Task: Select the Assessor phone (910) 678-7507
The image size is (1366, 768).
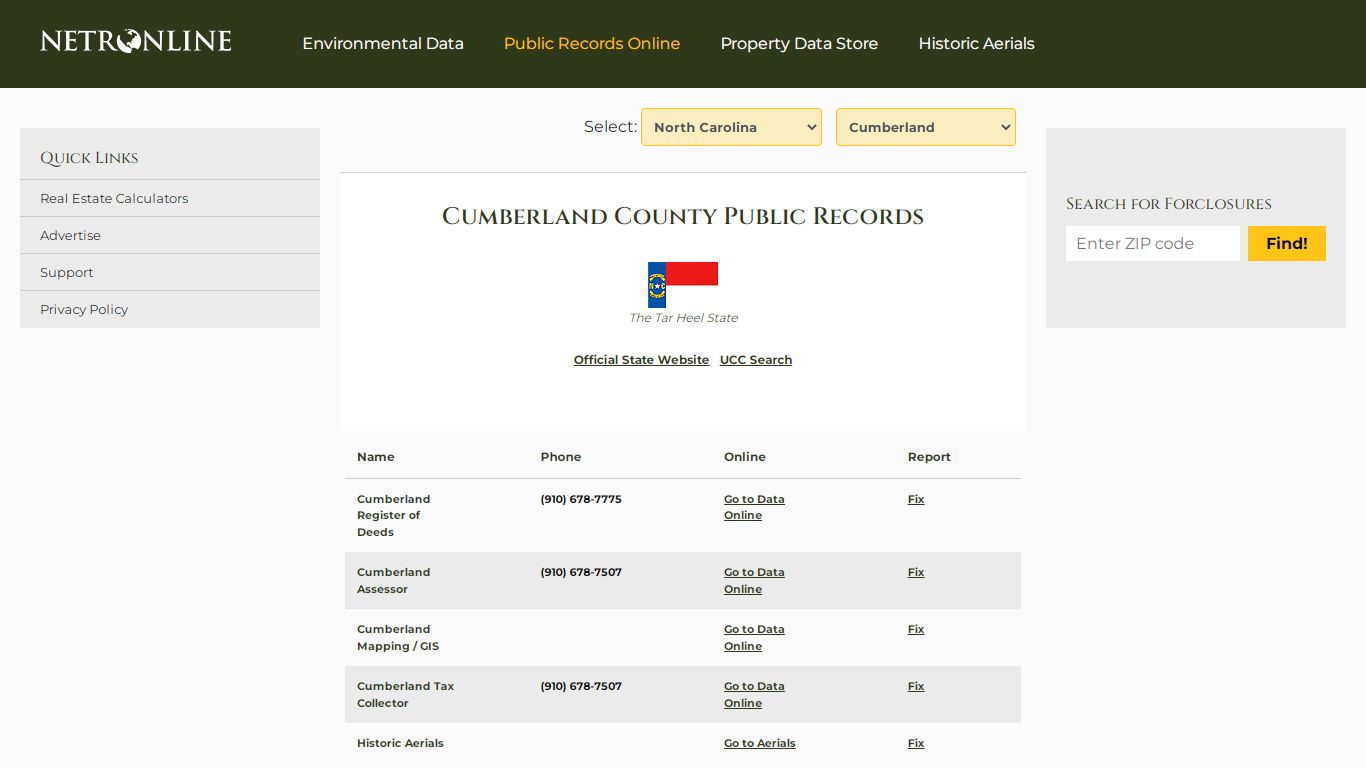Action: point(581,572)
